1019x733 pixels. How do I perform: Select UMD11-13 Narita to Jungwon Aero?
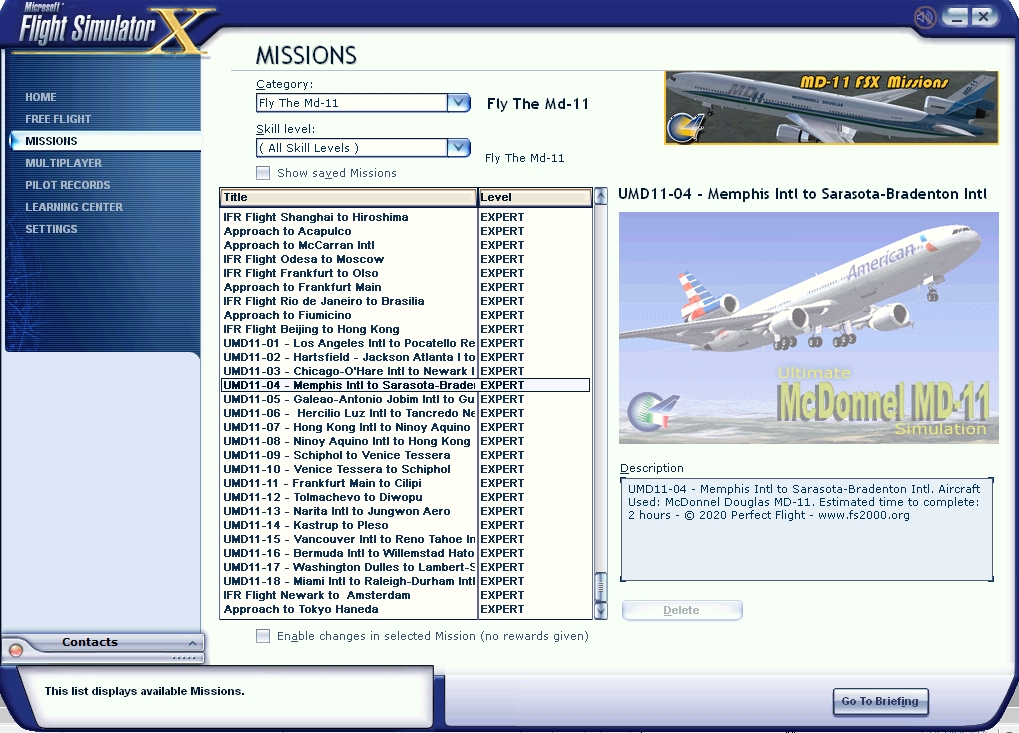tap(406, 511)
